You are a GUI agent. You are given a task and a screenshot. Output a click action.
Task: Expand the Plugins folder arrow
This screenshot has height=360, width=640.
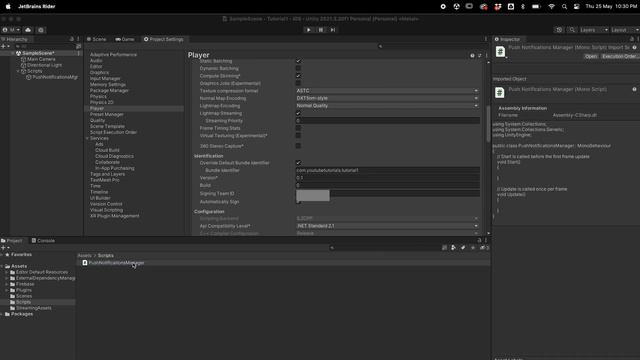coord(7,290)
